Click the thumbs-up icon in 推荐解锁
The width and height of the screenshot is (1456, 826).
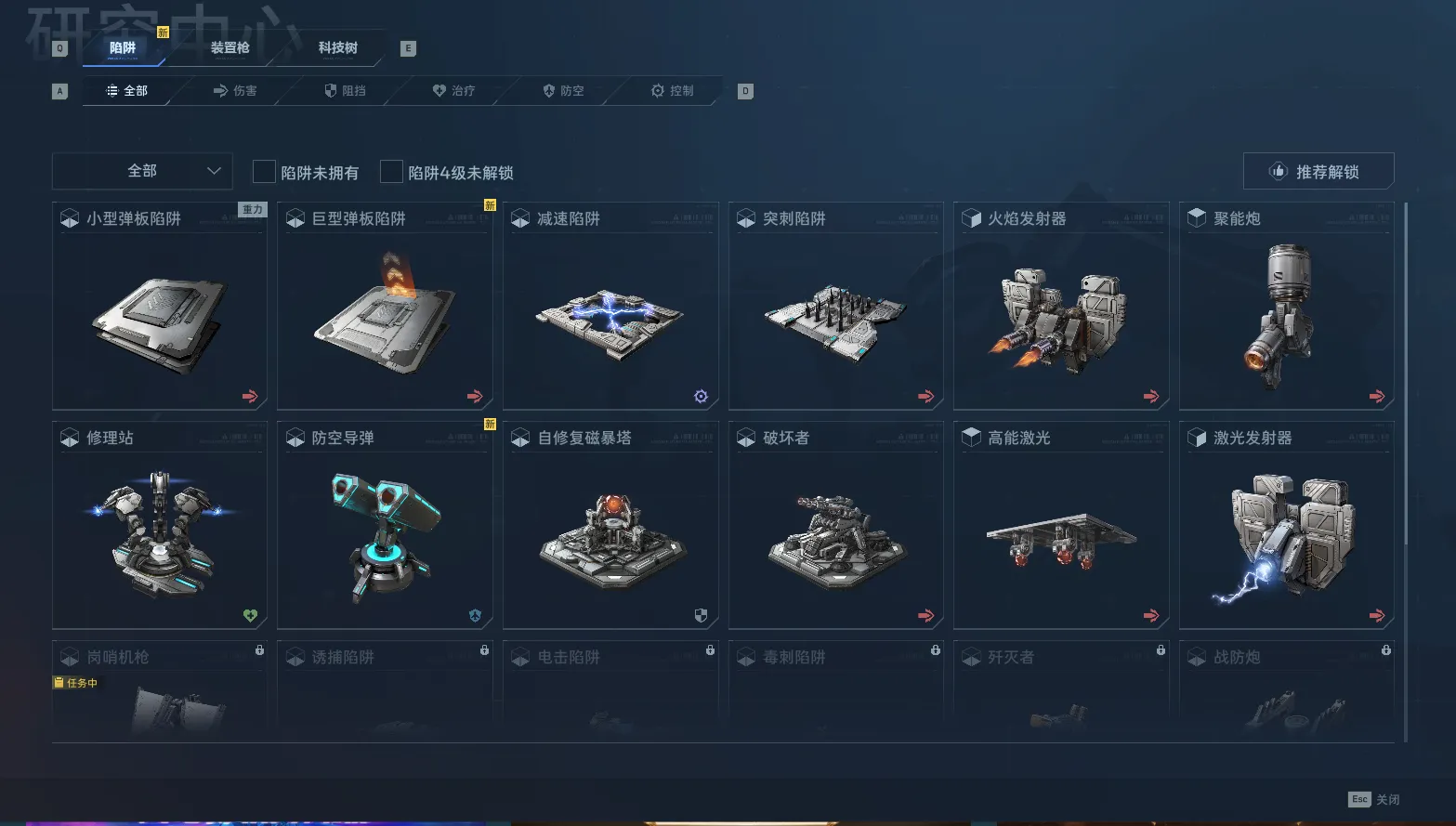1279,171
